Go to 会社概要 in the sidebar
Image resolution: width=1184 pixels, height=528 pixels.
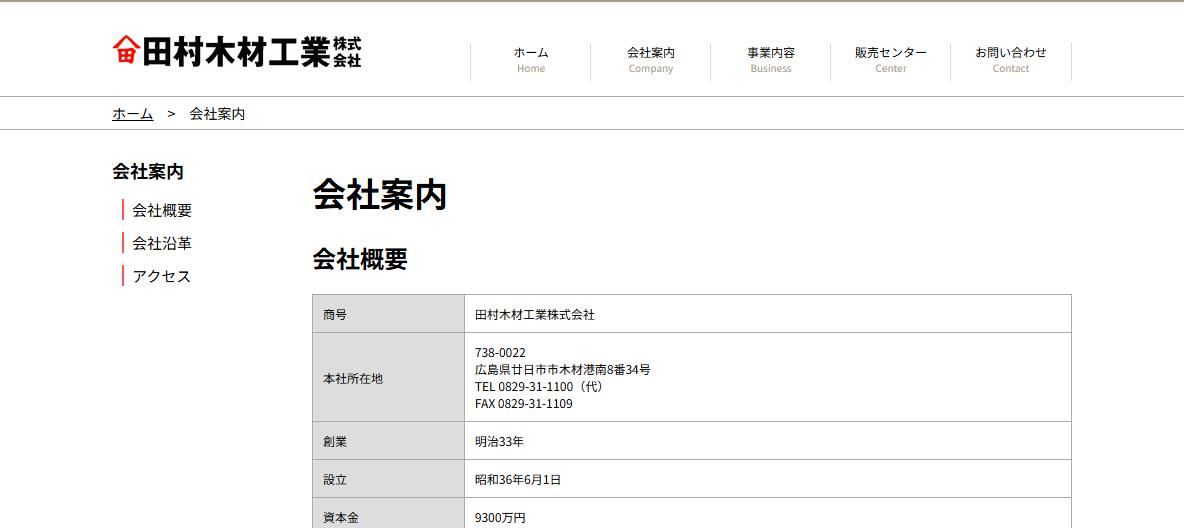tap(162, 211)
